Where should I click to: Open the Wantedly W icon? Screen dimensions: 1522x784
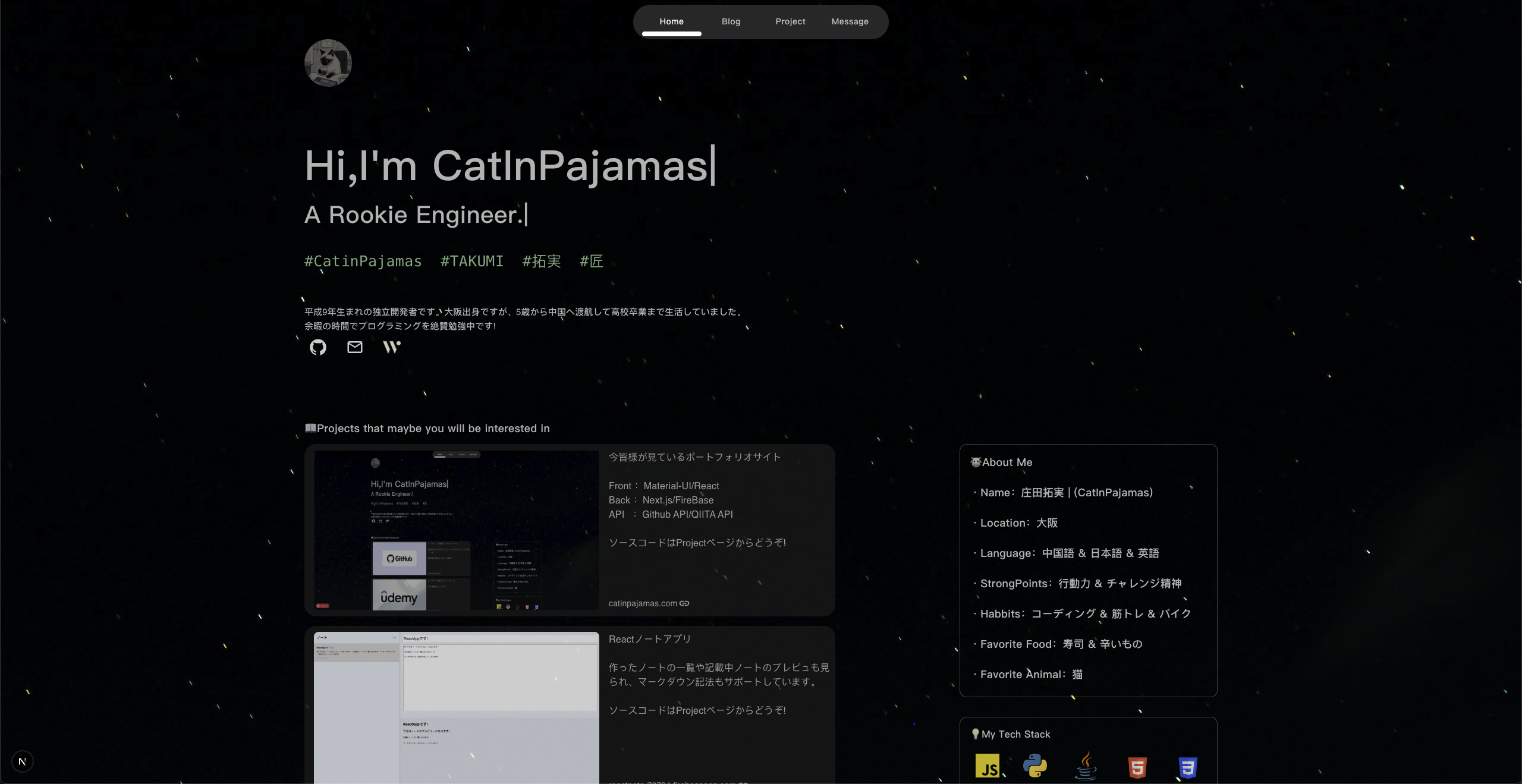pyautogui.click(x=392, y=347)
